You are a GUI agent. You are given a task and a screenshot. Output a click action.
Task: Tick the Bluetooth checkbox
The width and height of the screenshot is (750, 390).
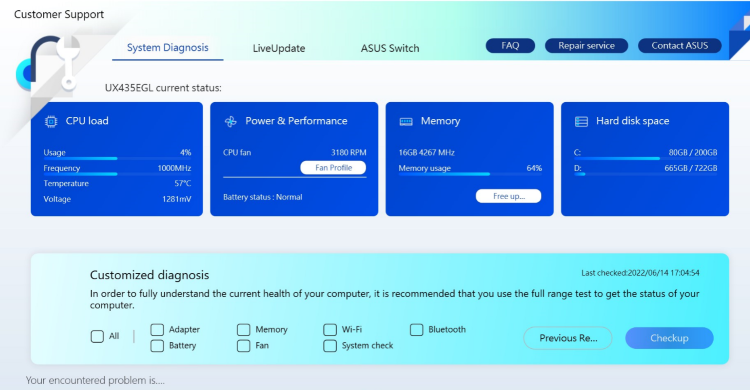pyautogui.click(x=416, y=330)
